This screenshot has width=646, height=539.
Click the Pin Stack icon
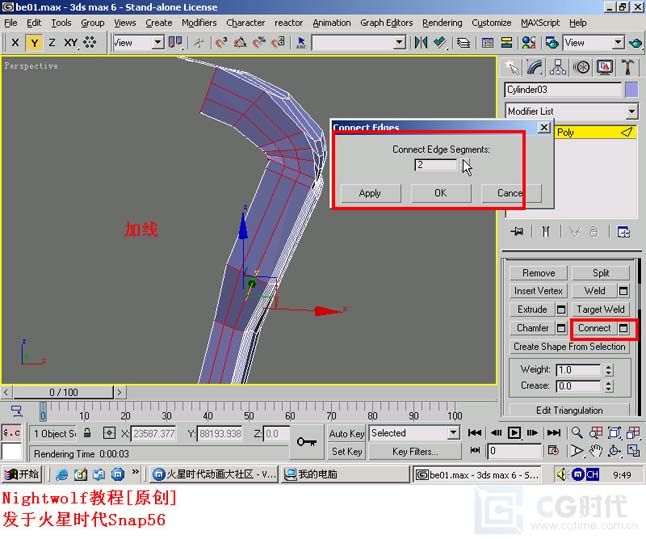517,232
